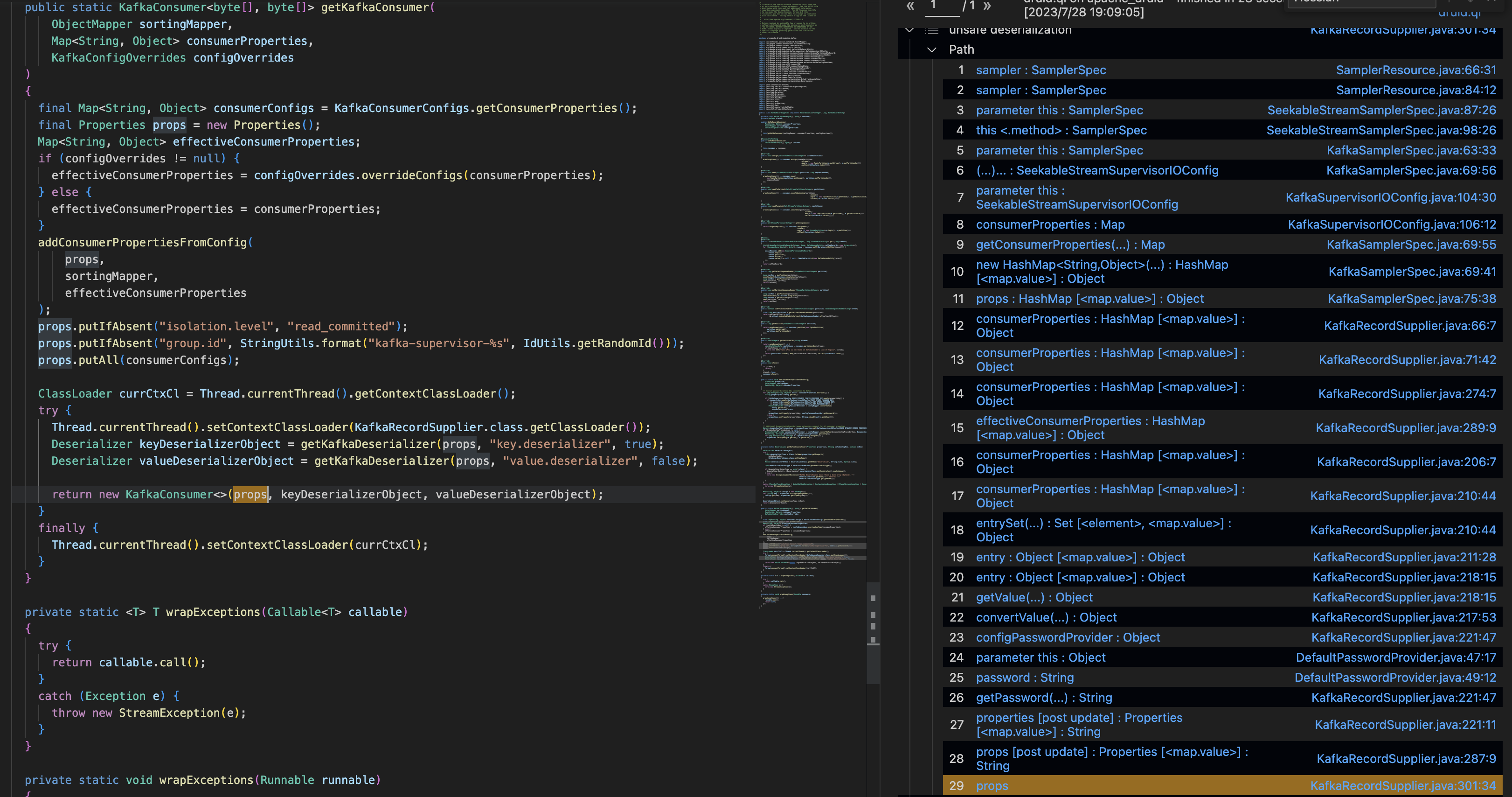
Task: Open SamplerResource.java:84:12 location
Action: (x=1416, y=90)
